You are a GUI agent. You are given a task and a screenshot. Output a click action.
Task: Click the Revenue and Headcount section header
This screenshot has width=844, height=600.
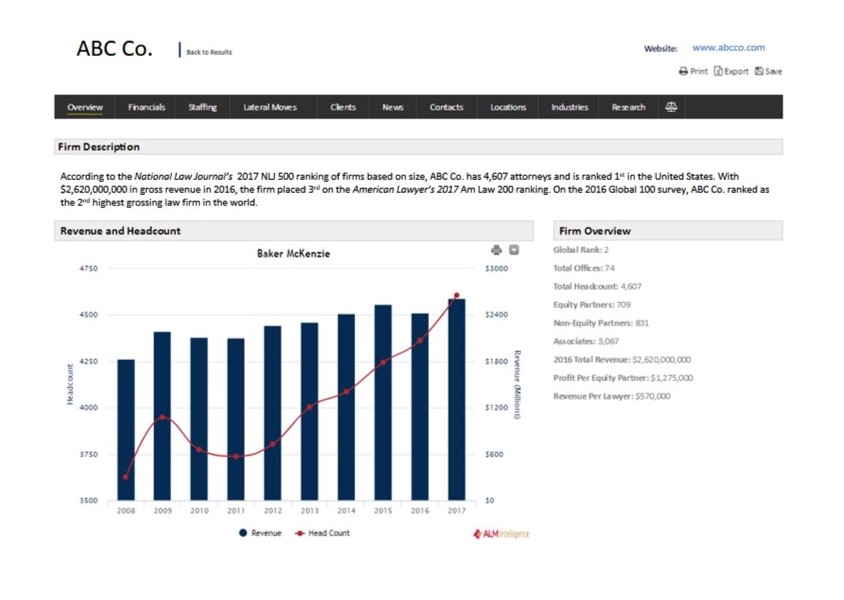(294, 231)
